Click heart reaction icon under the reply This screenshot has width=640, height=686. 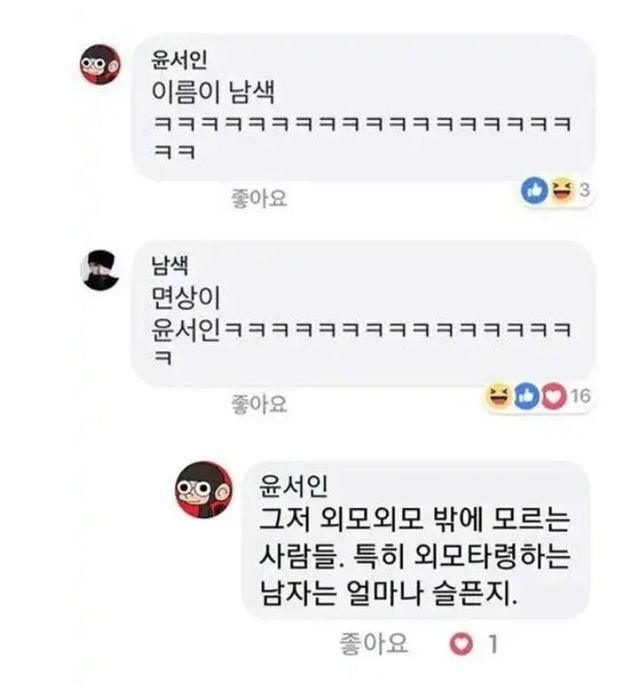click(460, 645)
